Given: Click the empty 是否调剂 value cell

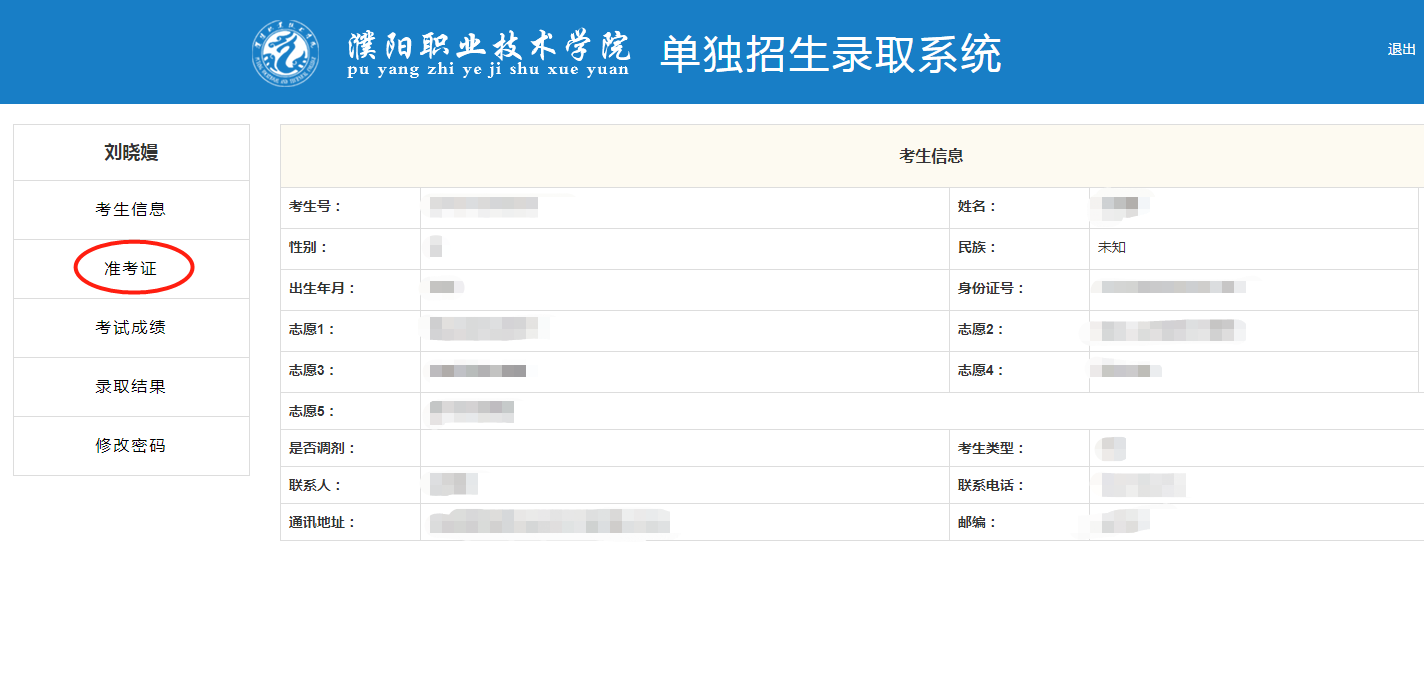Looking at the screenshot, I should (x=685, y=449).
